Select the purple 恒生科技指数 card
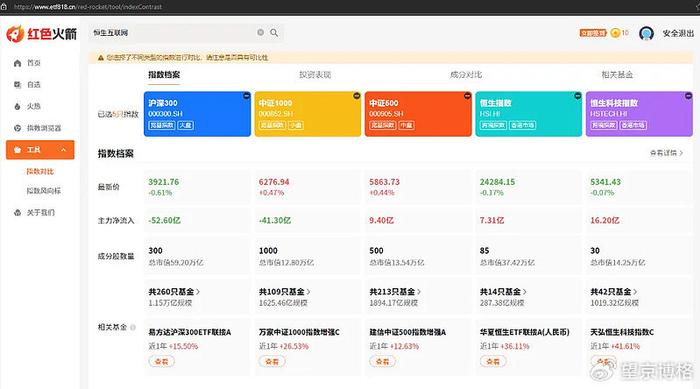700x389 pixels. (x=639, y=114)
